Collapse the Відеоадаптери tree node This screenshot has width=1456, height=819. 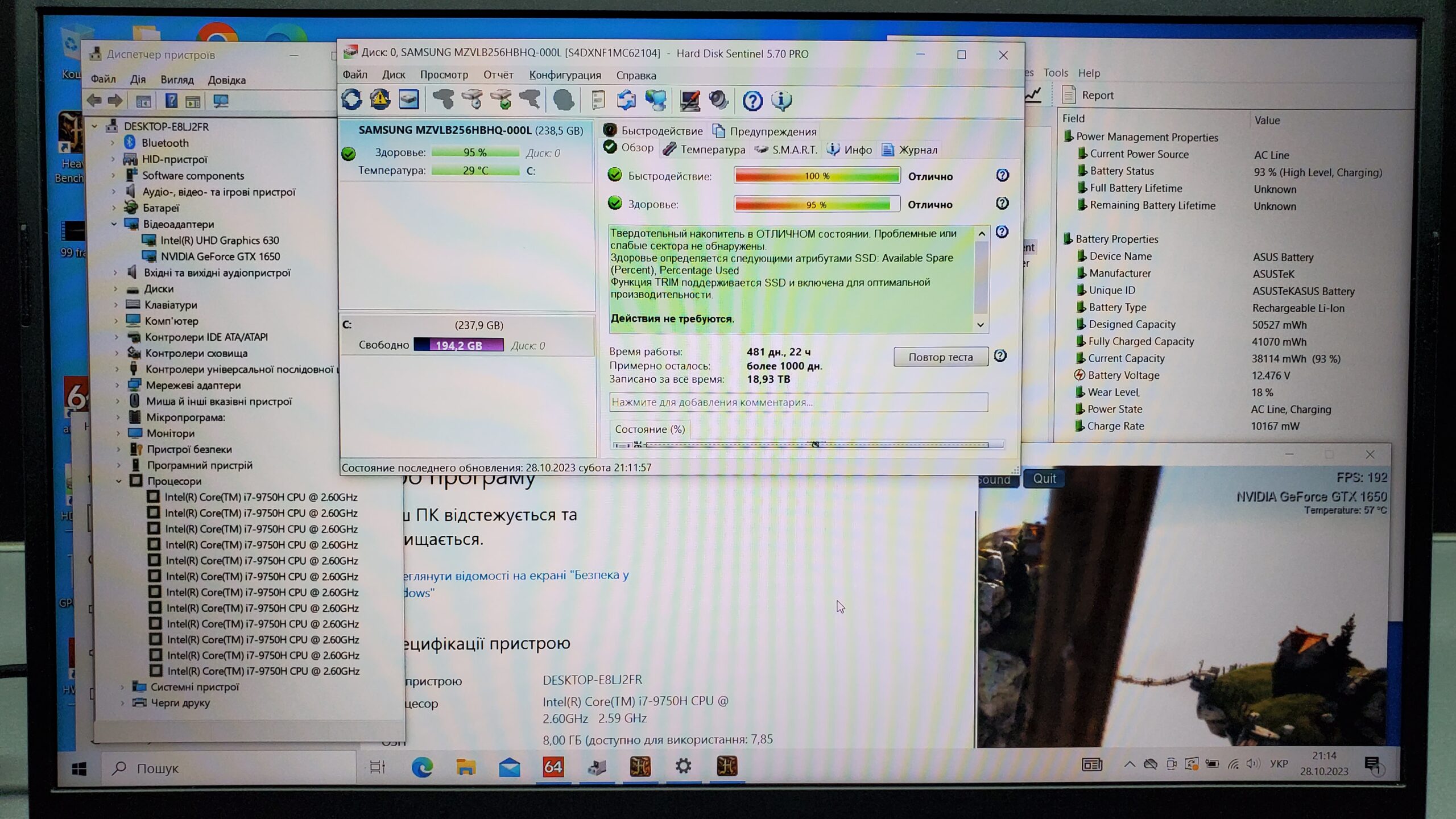coord(114,224)
